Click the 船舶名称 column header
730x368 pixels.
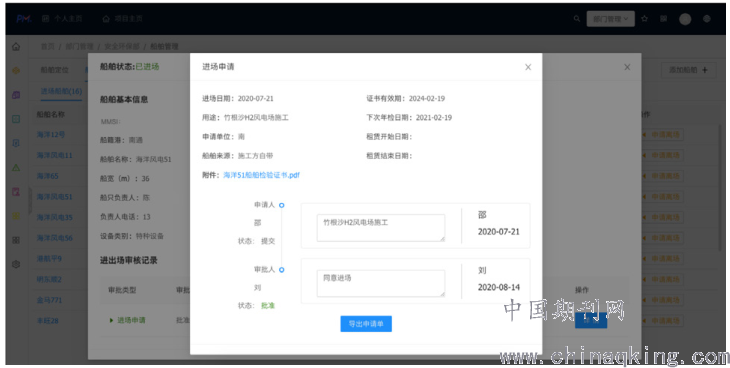pyautogui.click(x=51, y=114)
